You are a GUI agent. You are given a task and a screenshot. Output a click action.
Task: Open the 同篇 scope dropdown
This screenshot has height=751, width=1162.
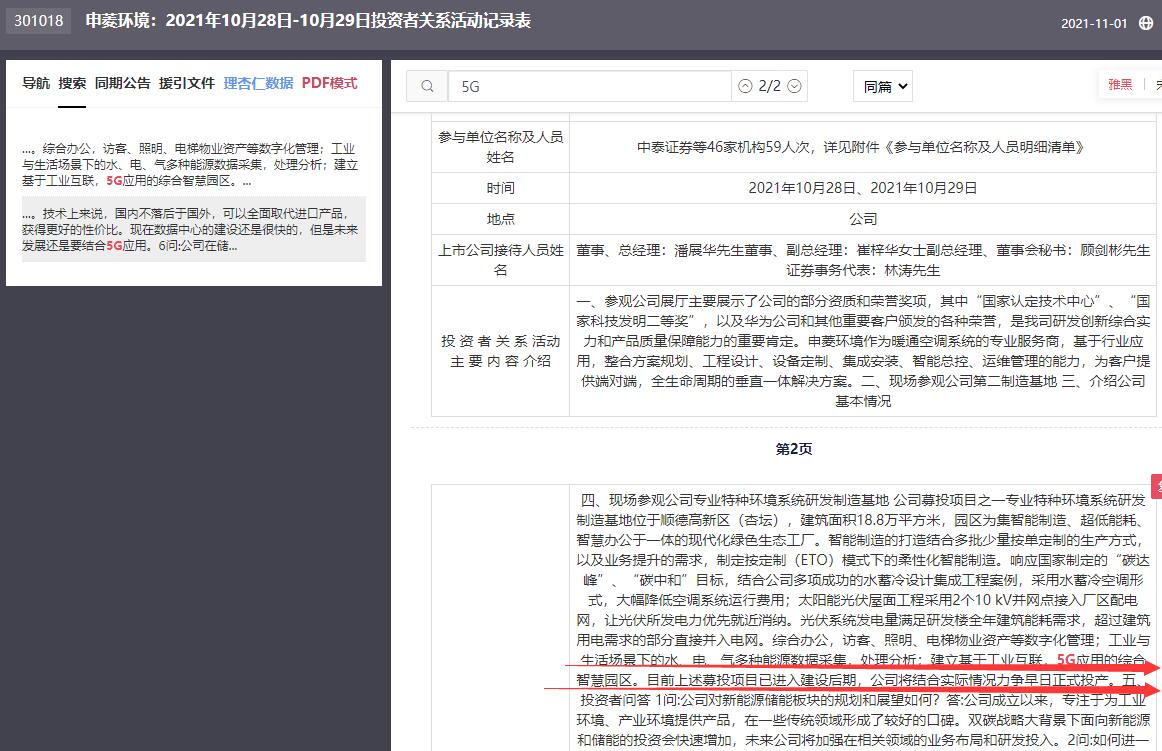882,87
